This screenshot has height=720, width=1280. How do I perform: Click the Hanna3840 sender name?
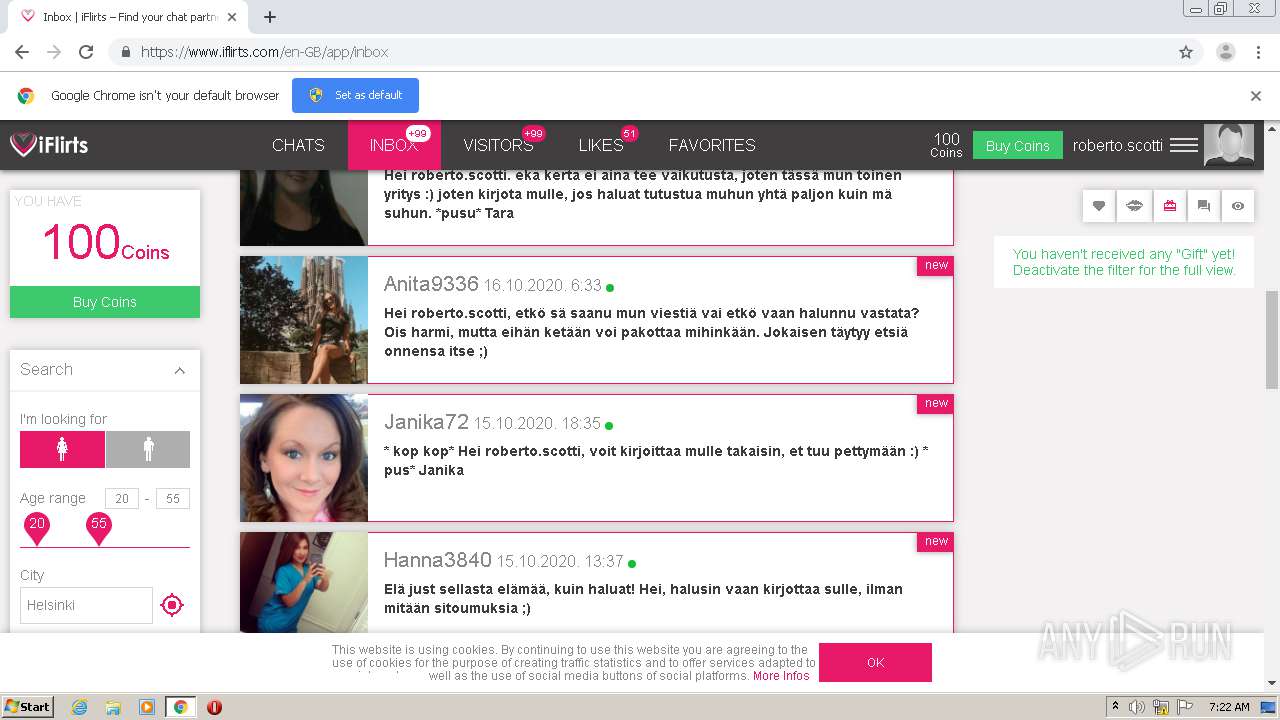[x=438, y=560]
